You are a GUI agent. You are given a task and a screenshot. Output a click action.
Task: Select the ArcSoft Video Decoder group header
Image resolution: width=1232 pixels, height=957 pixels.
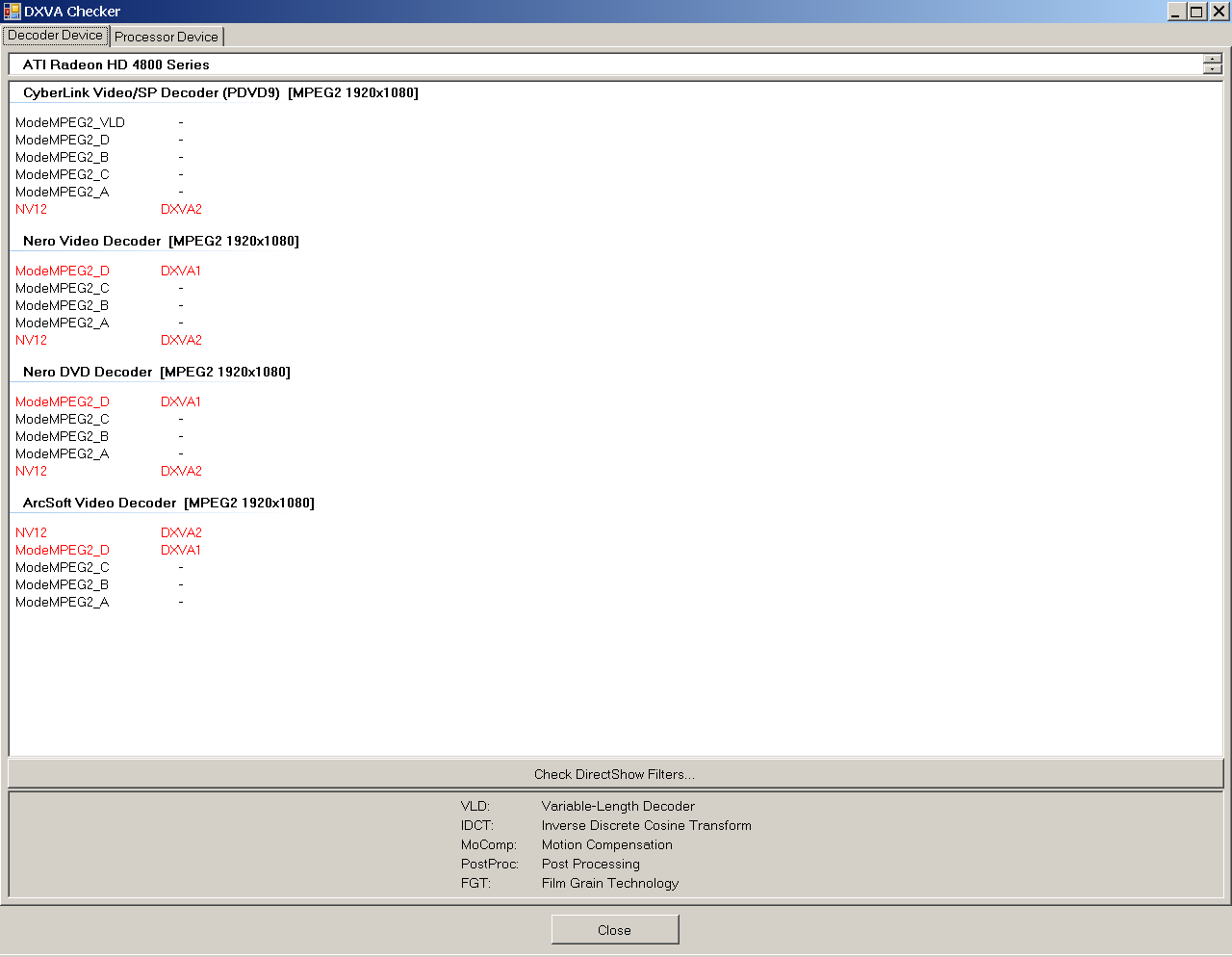[x=169, y=504]
